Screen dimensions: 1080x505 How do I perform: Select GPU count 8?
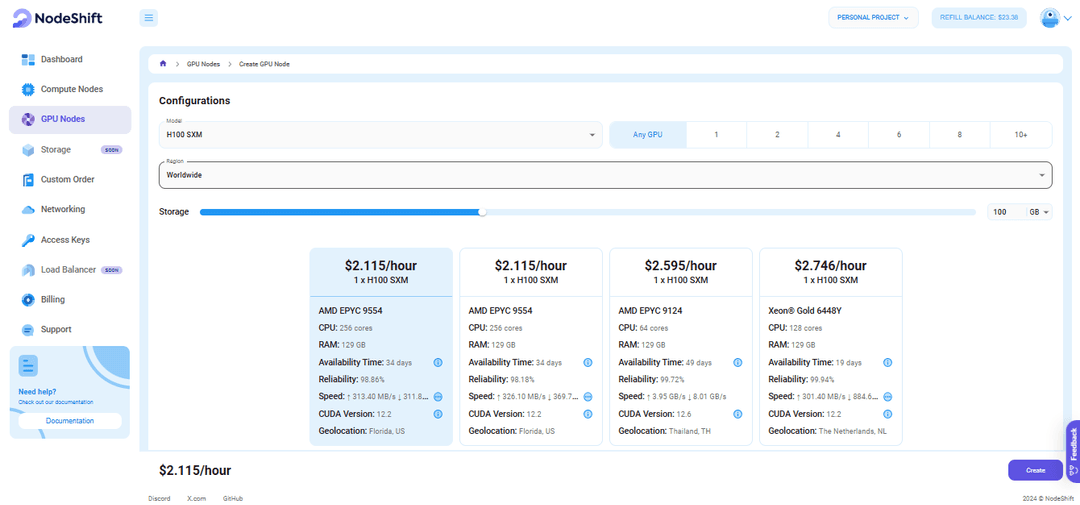tap(959, 135)
